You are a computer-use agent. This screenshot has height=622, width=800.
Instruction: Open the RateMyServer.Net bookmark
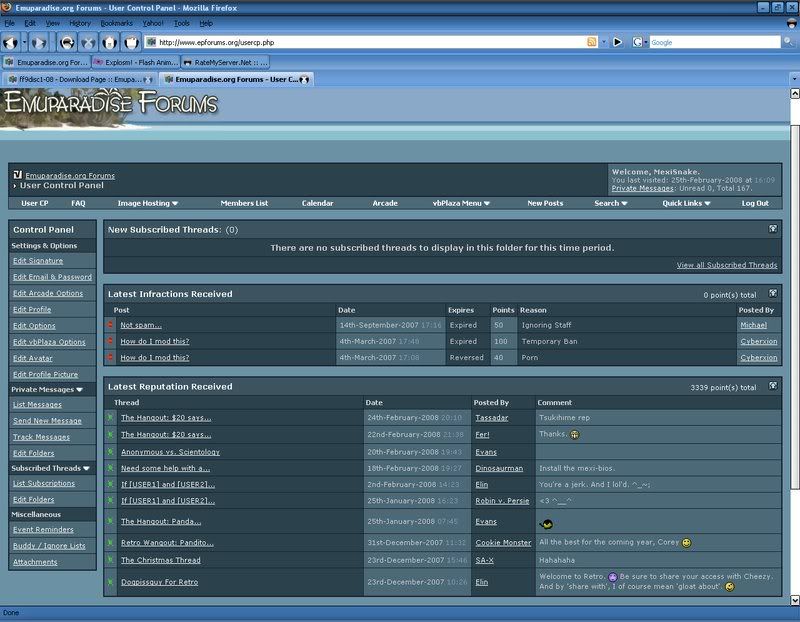[225, 62]
